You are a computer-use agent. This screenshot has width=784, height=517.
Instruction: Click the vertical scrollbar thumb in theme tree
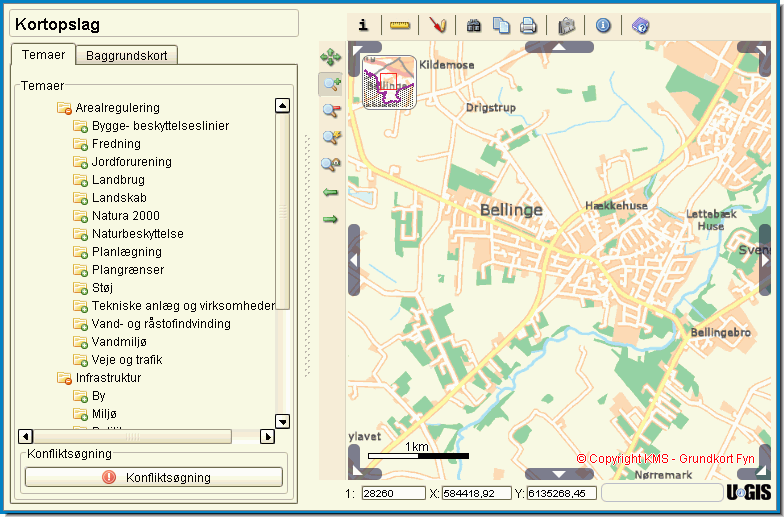282,212
